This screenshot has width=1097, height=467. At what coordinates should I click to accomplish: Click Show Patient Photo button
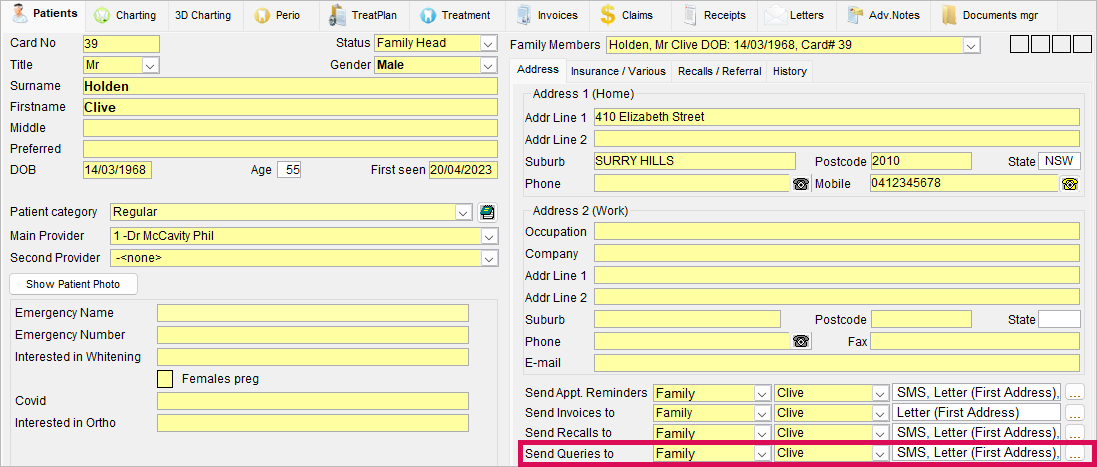click(x=73, y=285)
